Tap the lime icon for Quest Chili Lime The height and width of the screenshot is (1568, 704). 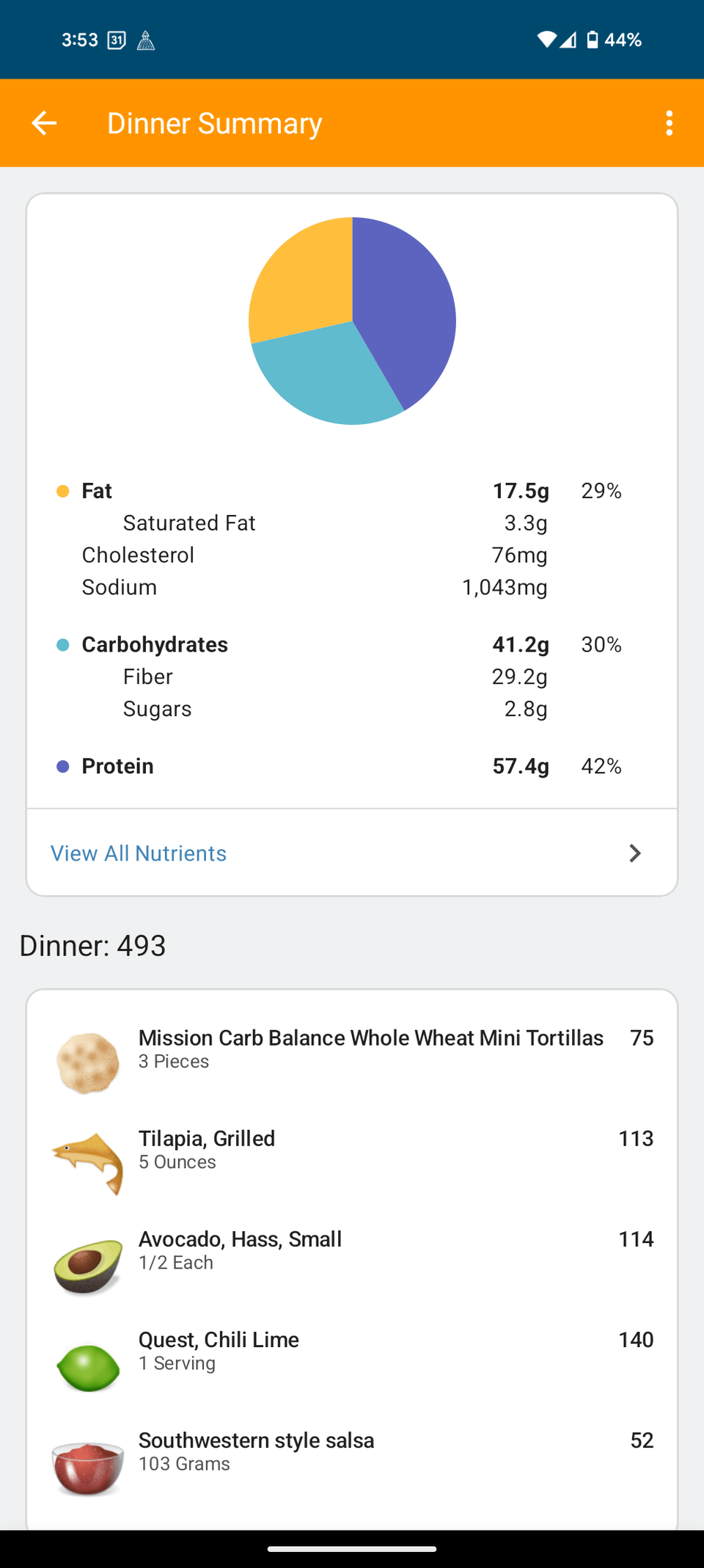coord(88,1366)
